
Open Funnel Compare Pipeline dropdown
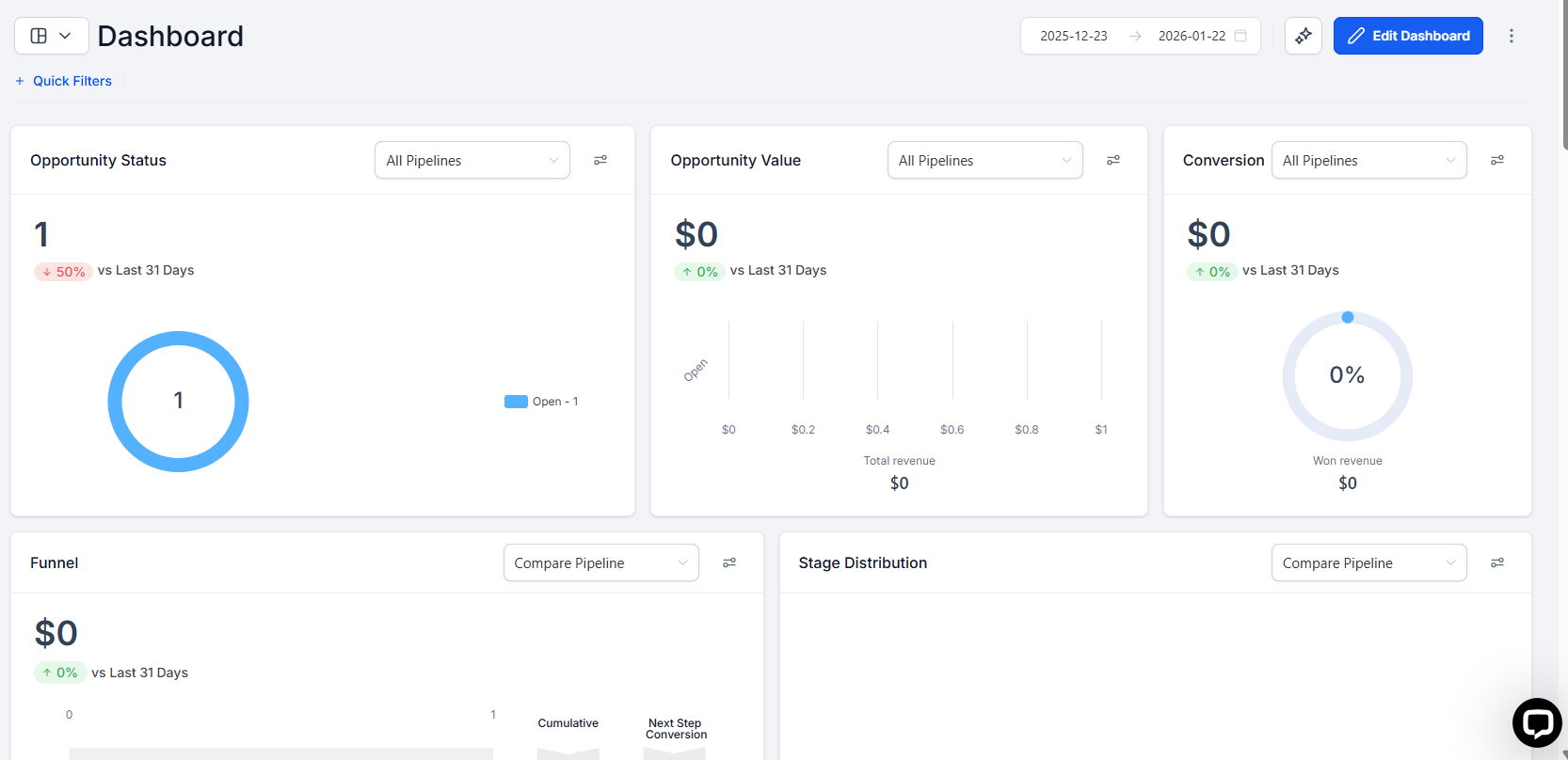[600, 563]
